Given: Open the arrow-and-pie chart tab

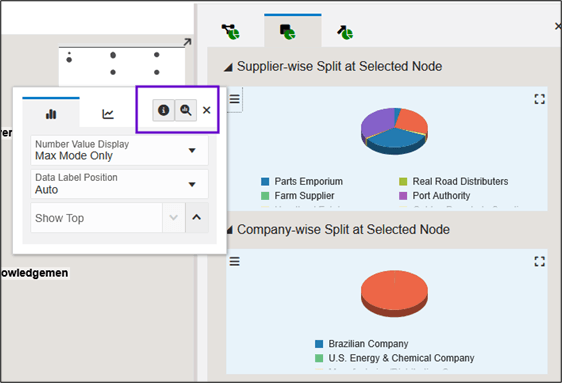Looking at the screenshot, I should coord(345,32).
